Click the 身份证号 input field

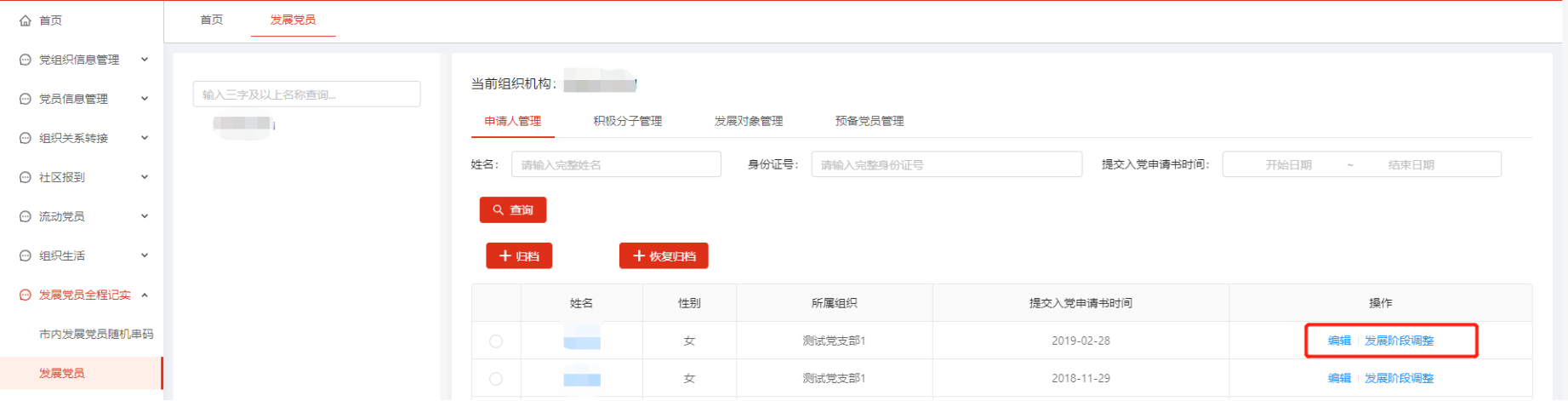(946, 164)
